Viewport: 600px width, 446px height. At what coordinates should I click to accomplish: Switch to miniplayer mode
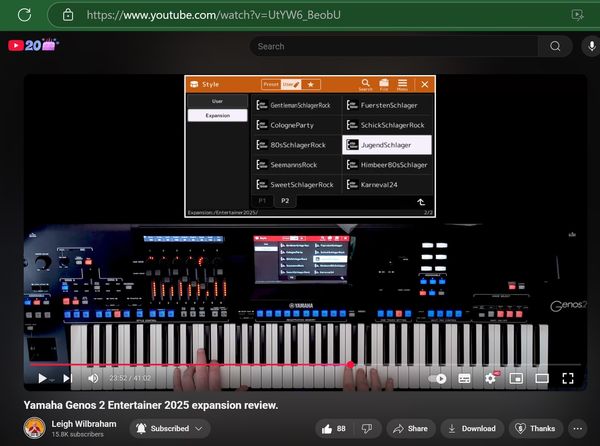point(516,378)
